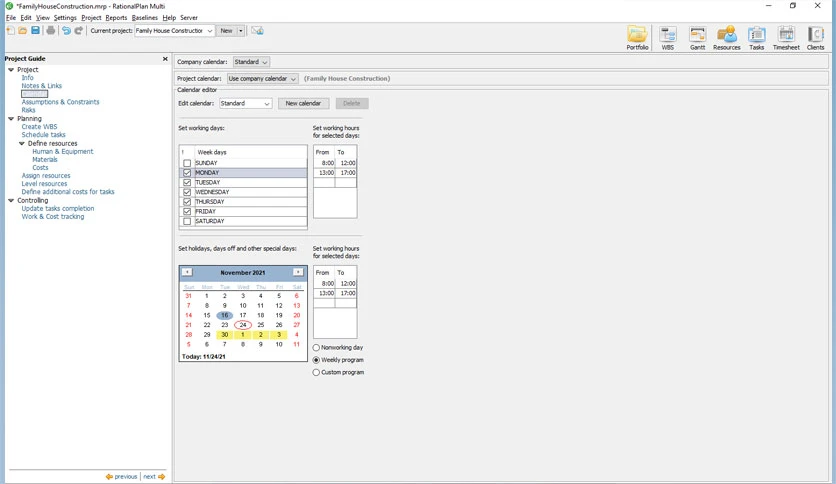
Task: Toggle WEDNESDAY working day checkbox
Action: (187, 192)
